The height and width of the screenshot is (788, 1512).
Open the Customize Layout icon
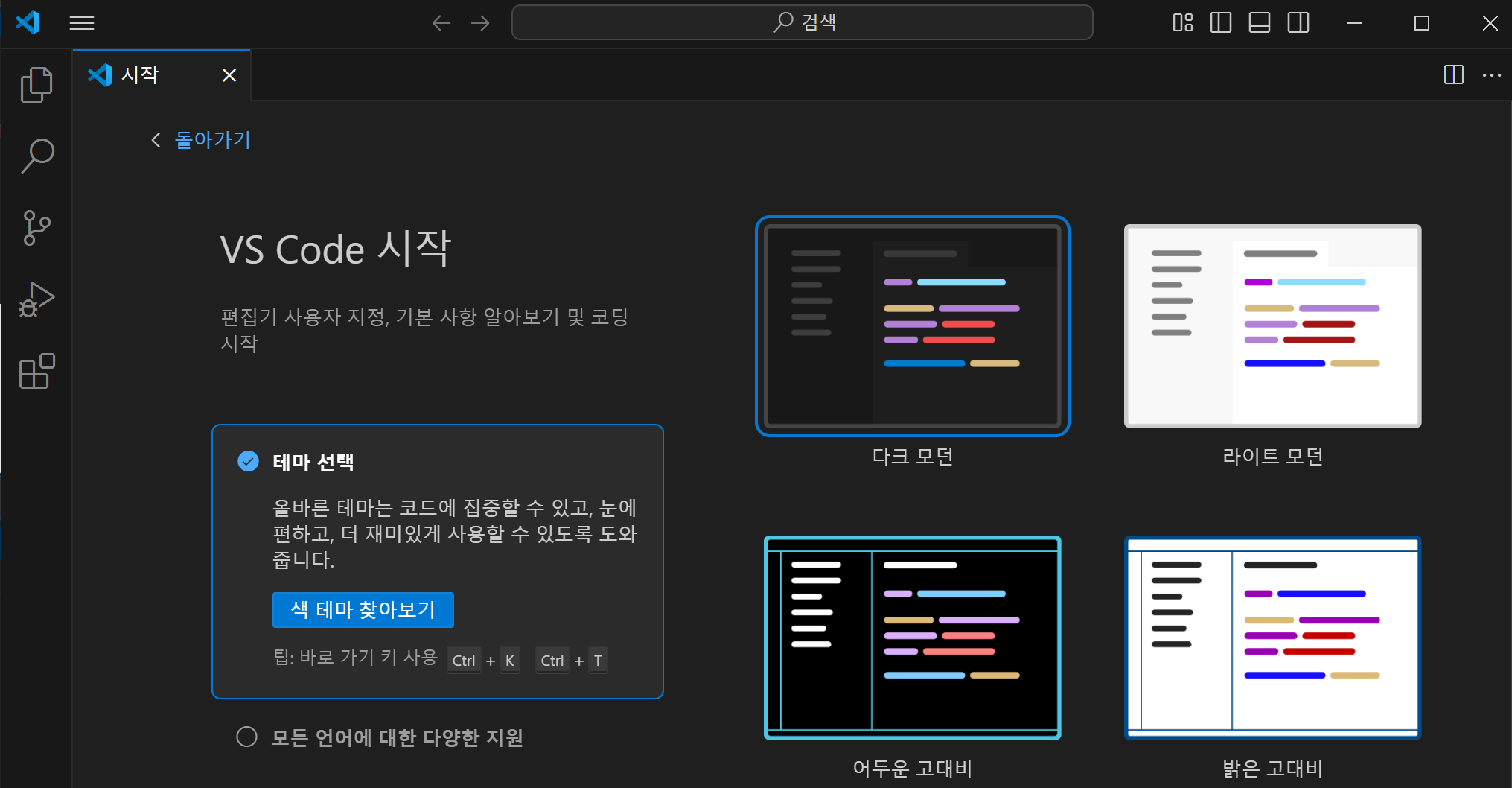point(1181,22)
